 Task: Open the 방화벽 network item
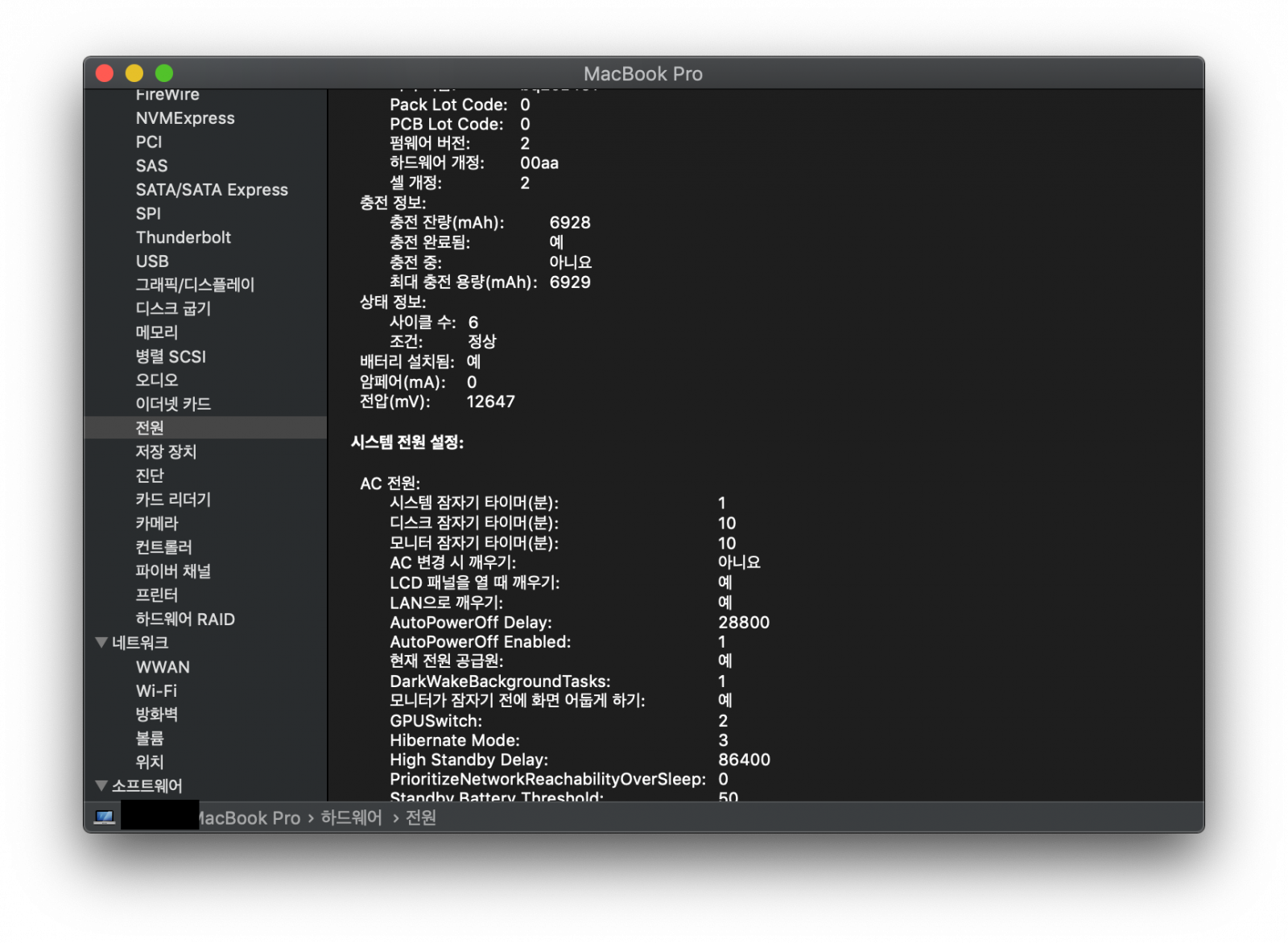click(157, 714)
